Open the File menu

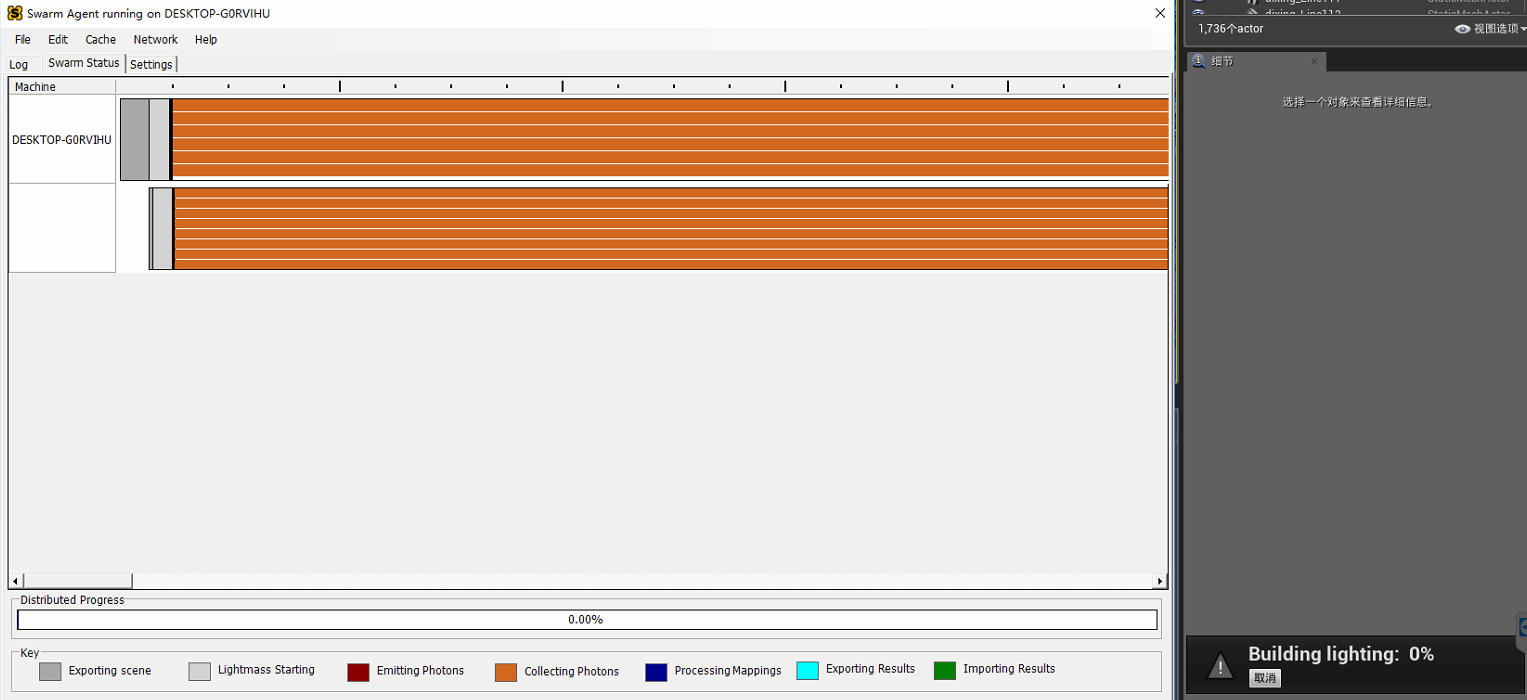23,40
